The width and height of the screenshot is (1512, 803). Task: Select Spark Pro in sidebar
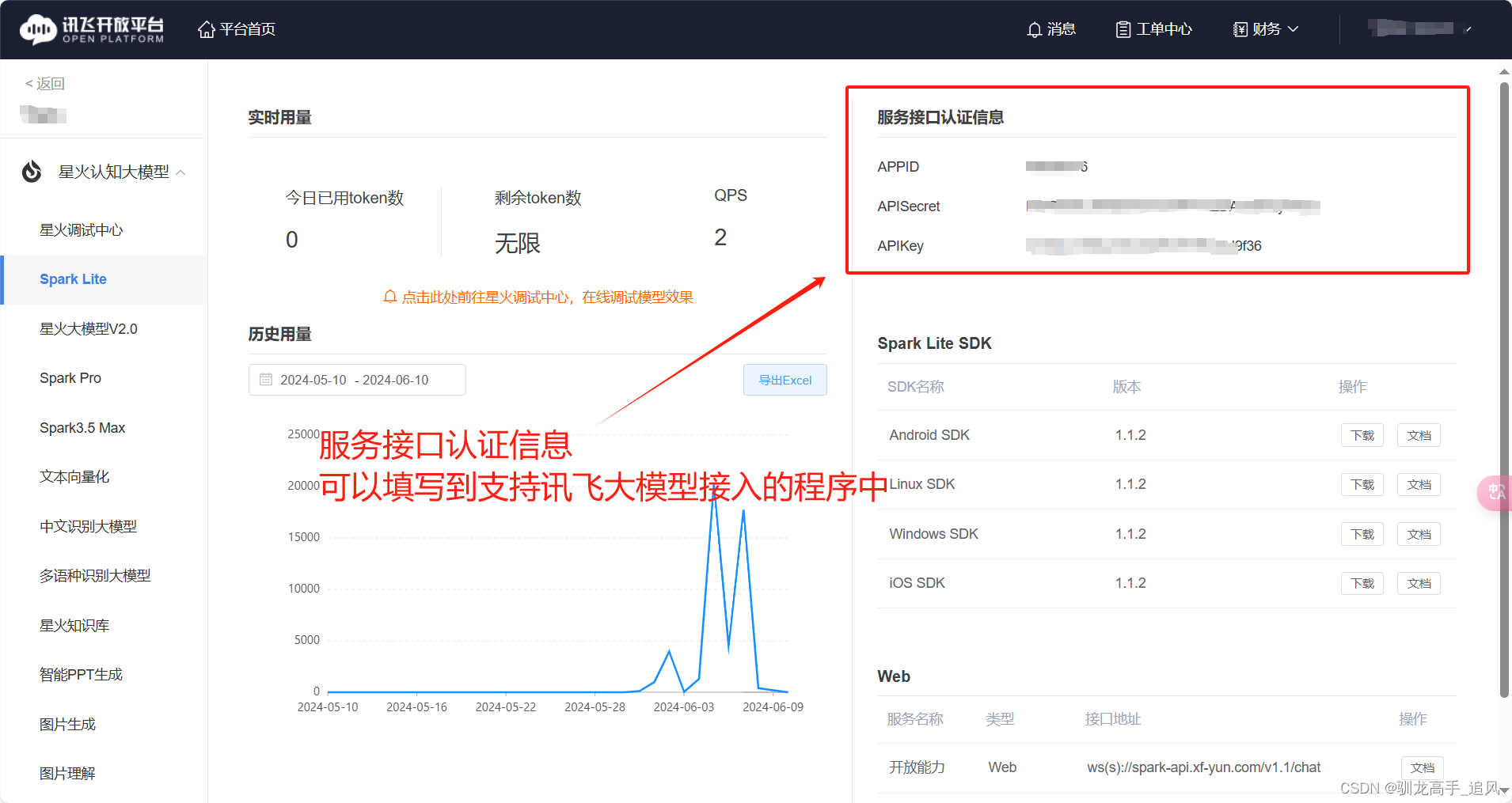[x=70, y=378]
